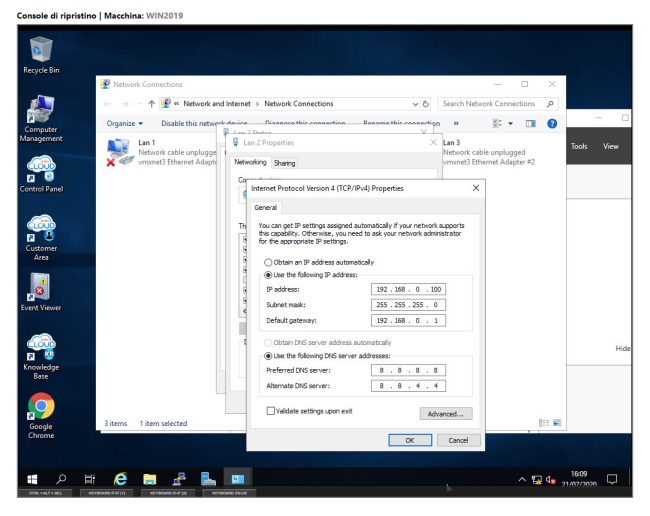Launch Internet Explorer from the taskbar

click(121, 479)
